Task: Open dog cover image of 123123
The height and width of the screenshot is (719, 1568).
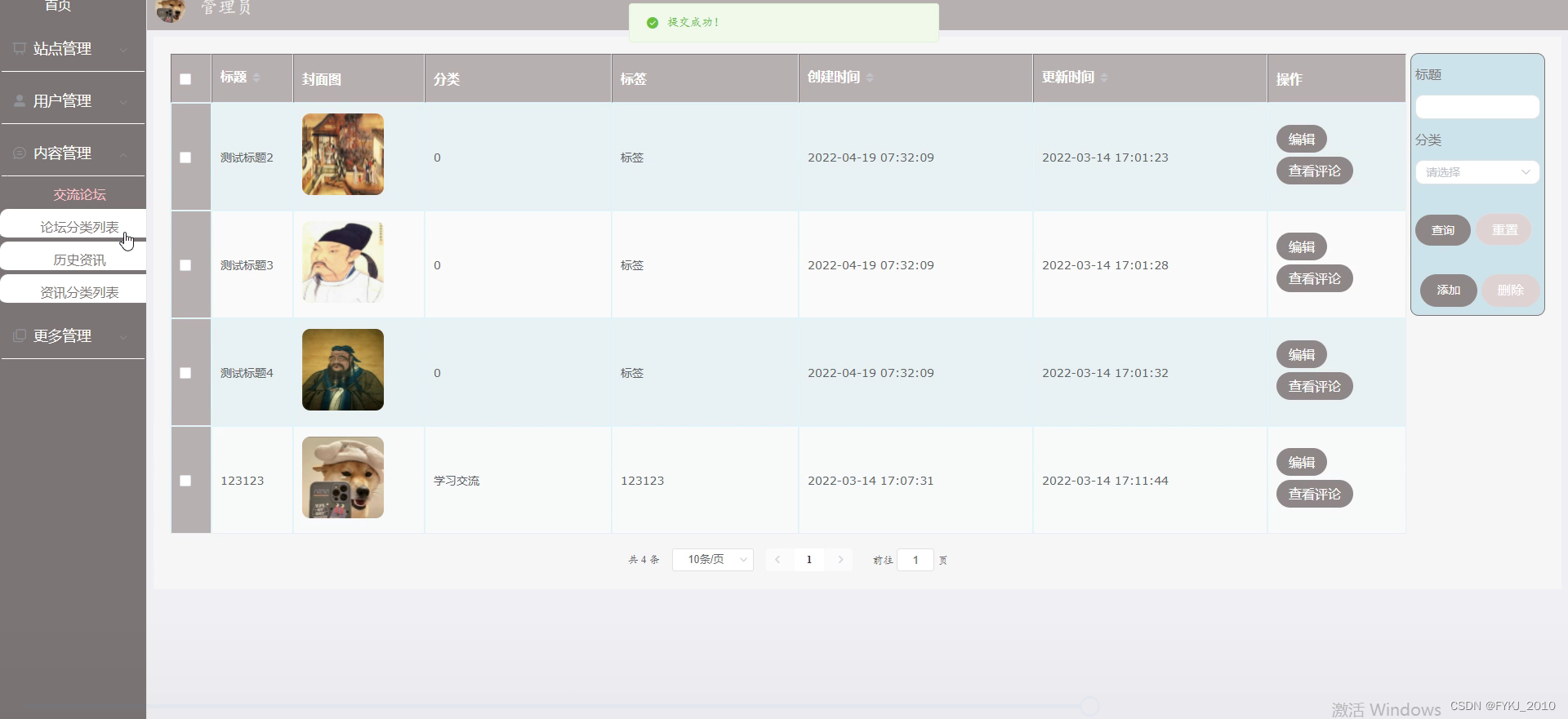Action: coord(343,477)
